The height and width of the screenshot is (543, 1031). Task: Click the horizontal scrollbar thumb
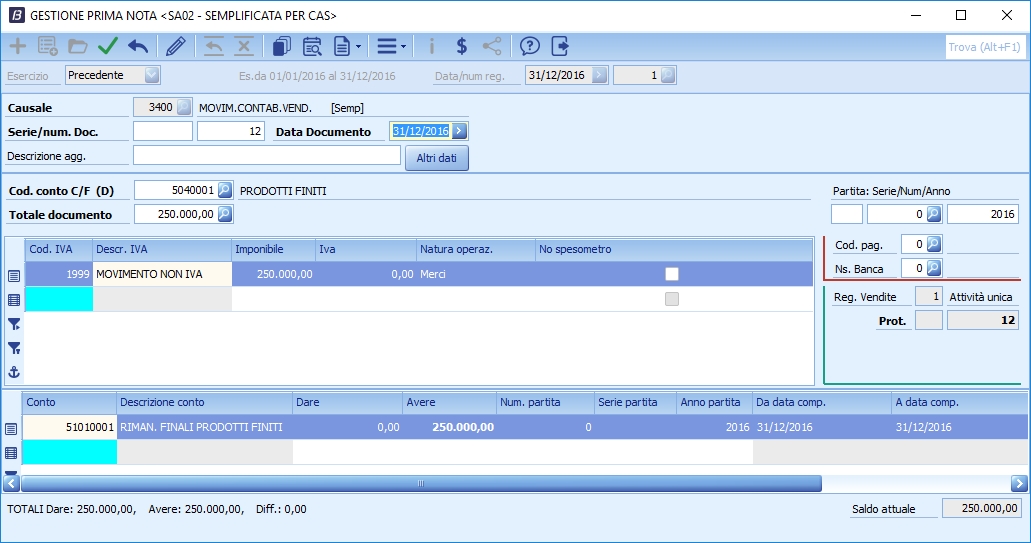pos(421,483)
